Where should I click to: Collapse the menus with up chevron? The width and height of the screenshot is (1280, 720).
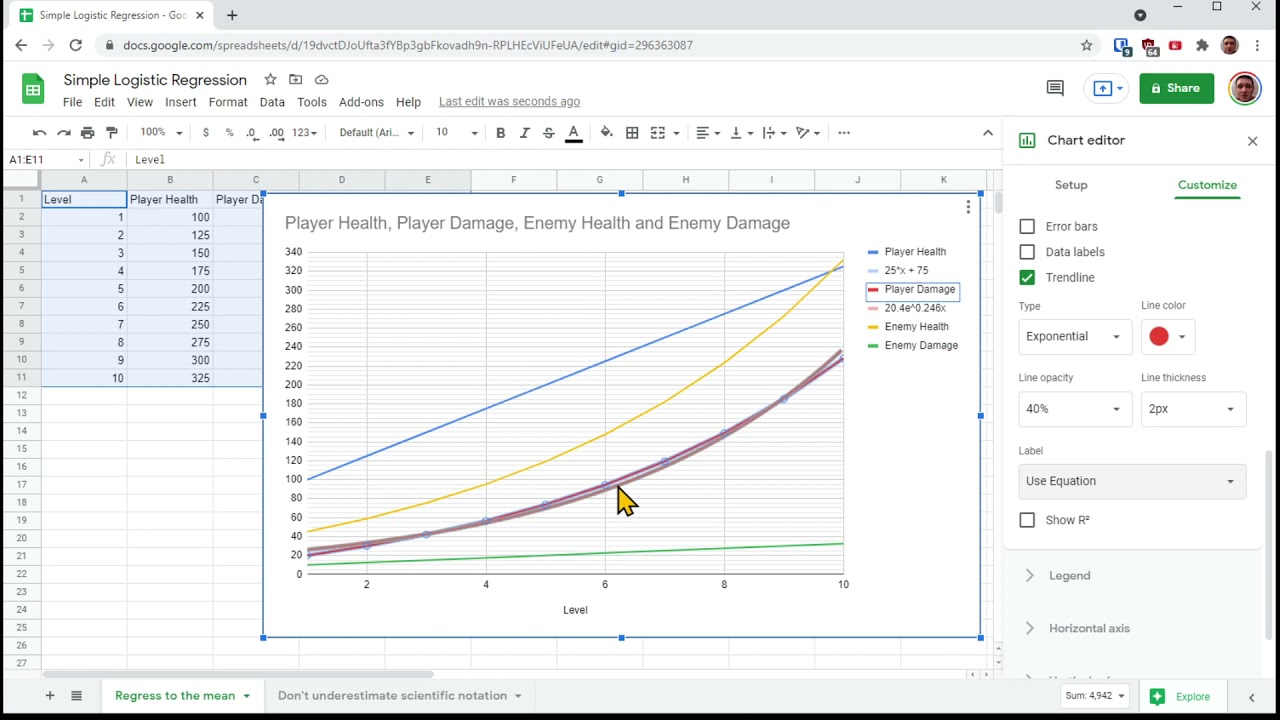[988, 132]
